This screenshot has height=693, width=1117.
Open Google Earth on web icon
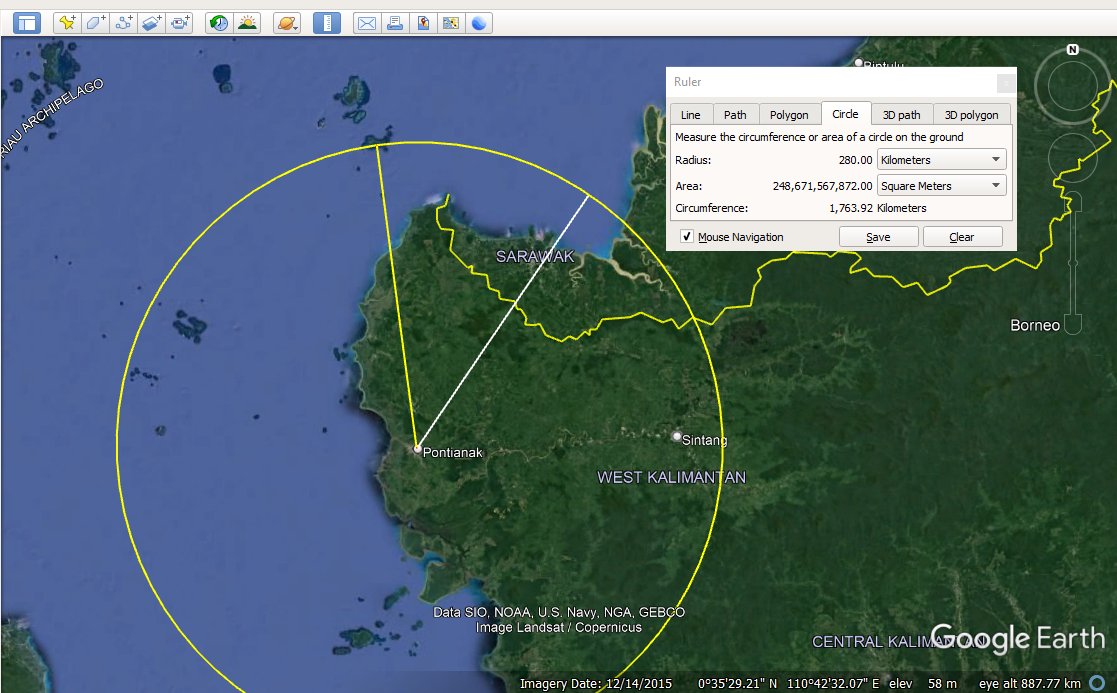(x=479, y=23)
